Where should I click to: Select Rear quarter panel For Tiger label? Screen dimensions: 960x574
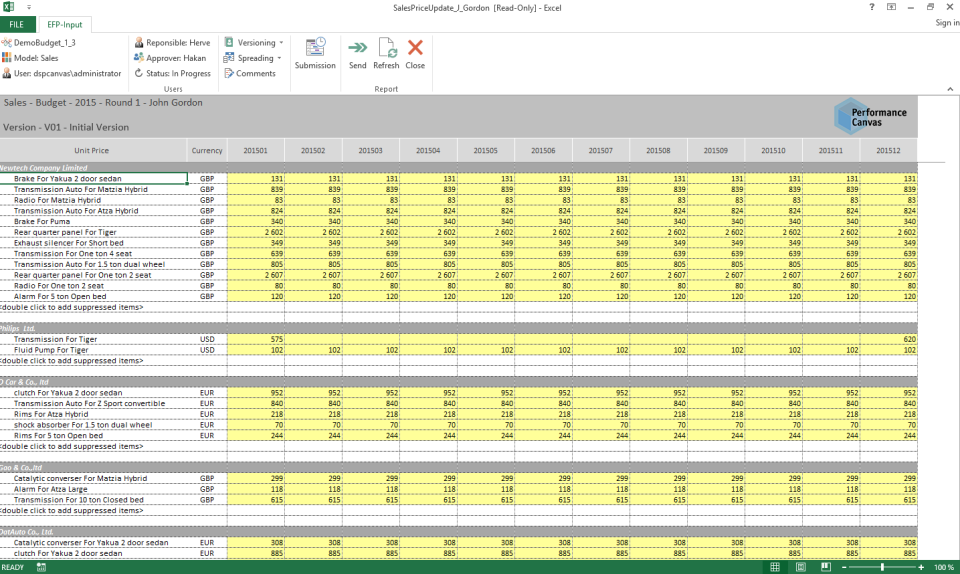coord(65,232)
